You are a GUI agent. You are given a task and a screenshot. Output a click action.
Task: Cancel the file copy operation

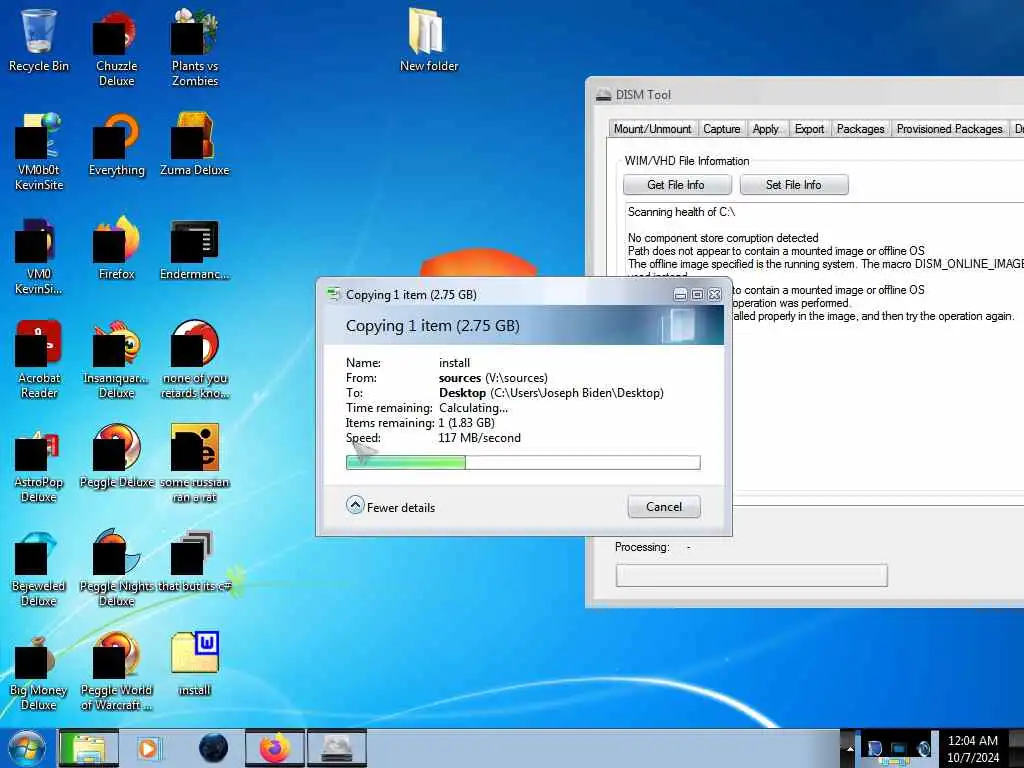point(664,507)
